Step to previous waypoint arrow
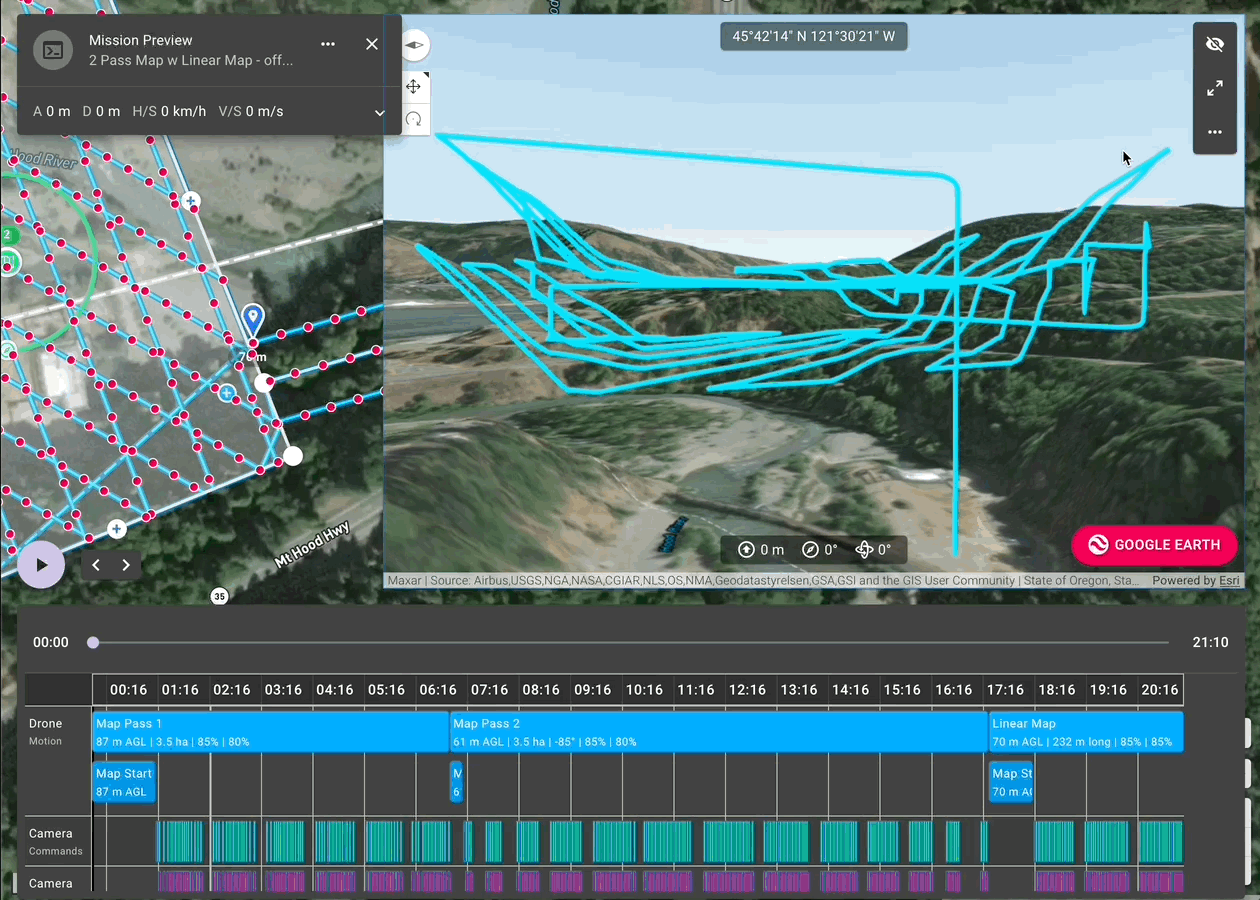This screenshot has width=1260, height=900. click(96, 565)
